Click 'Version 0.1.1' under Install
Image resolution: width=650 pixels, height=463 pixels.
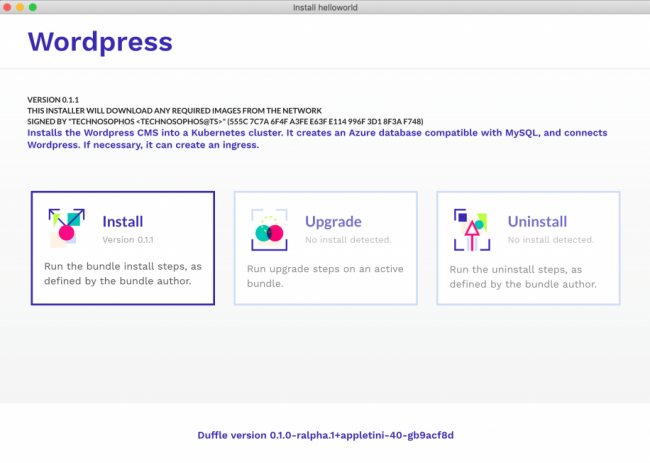128,240
